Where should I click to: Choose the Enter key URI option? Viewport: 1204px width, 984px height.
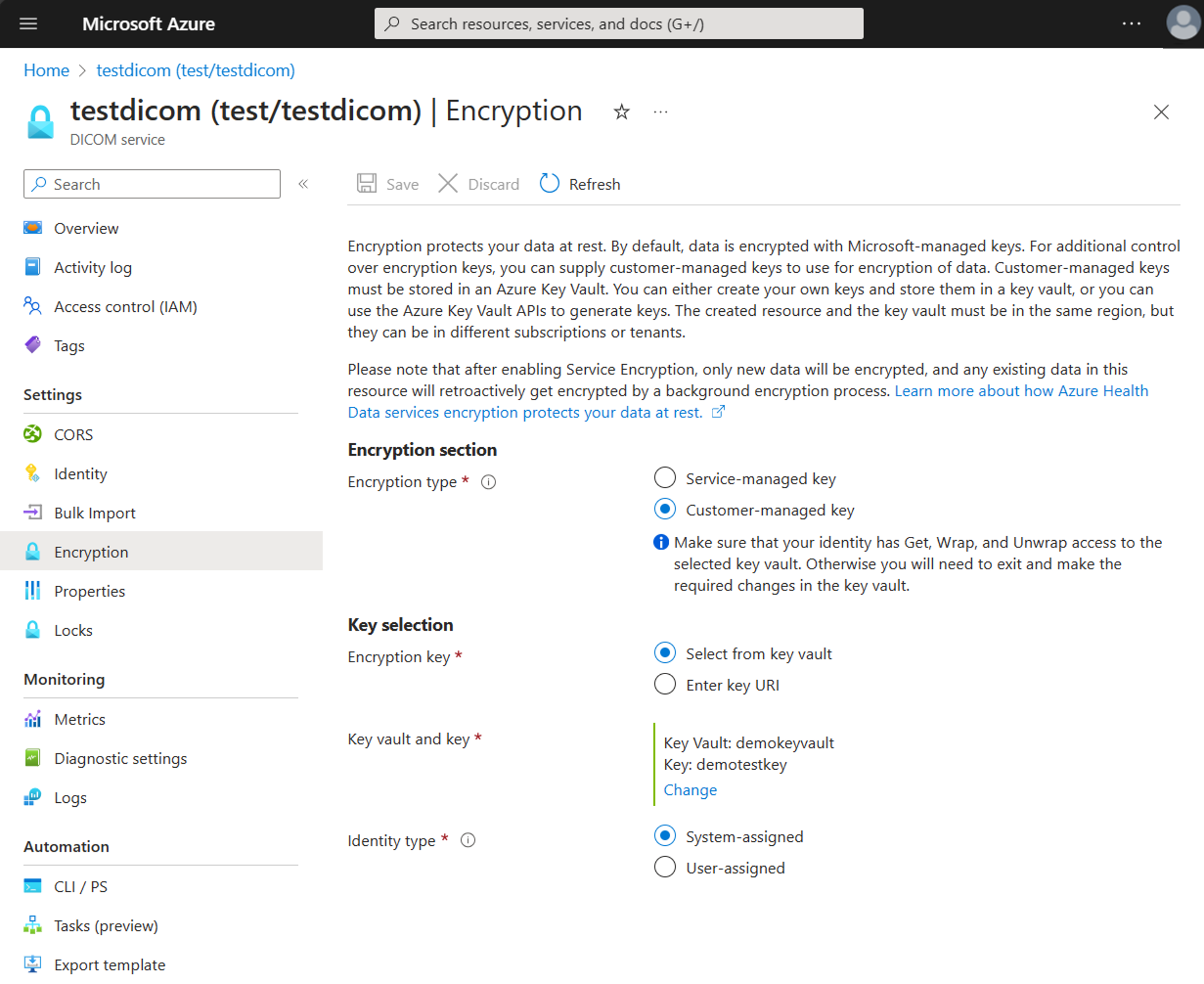pyautogui.click(x=665, y=684)
